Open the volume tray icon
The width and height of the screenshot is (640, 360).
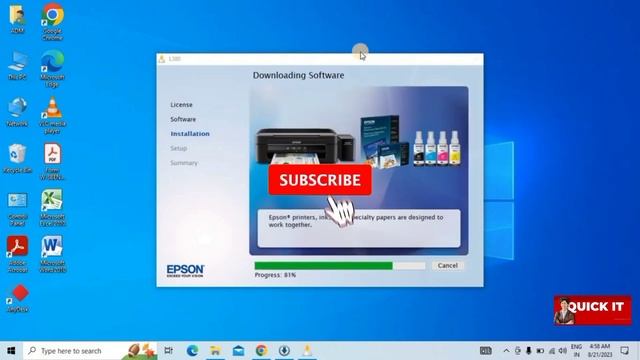tap(563, 351)
